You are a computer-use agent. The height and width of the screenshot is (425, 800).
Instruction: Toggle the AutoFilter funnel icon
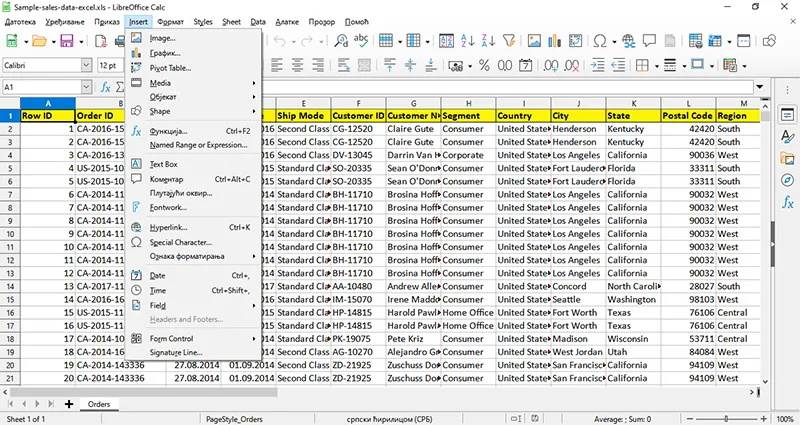pyautogui.click(x=509, y=41)
